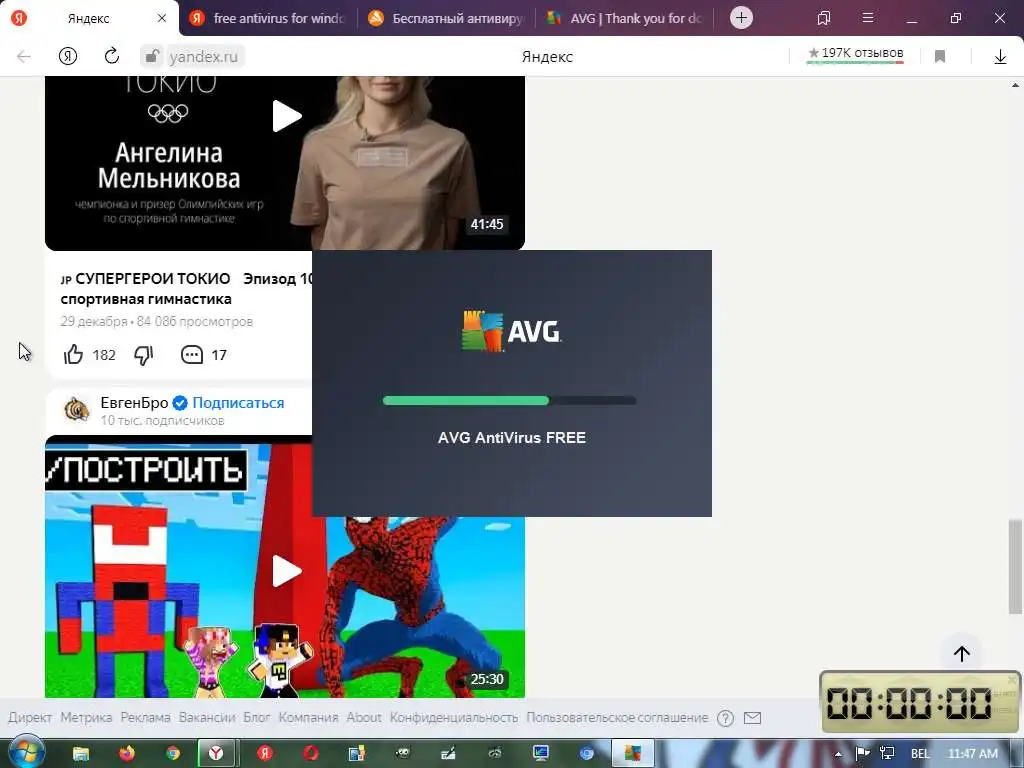Open the Windows Start menu
1024x768 pixels.
coord(25,752)
